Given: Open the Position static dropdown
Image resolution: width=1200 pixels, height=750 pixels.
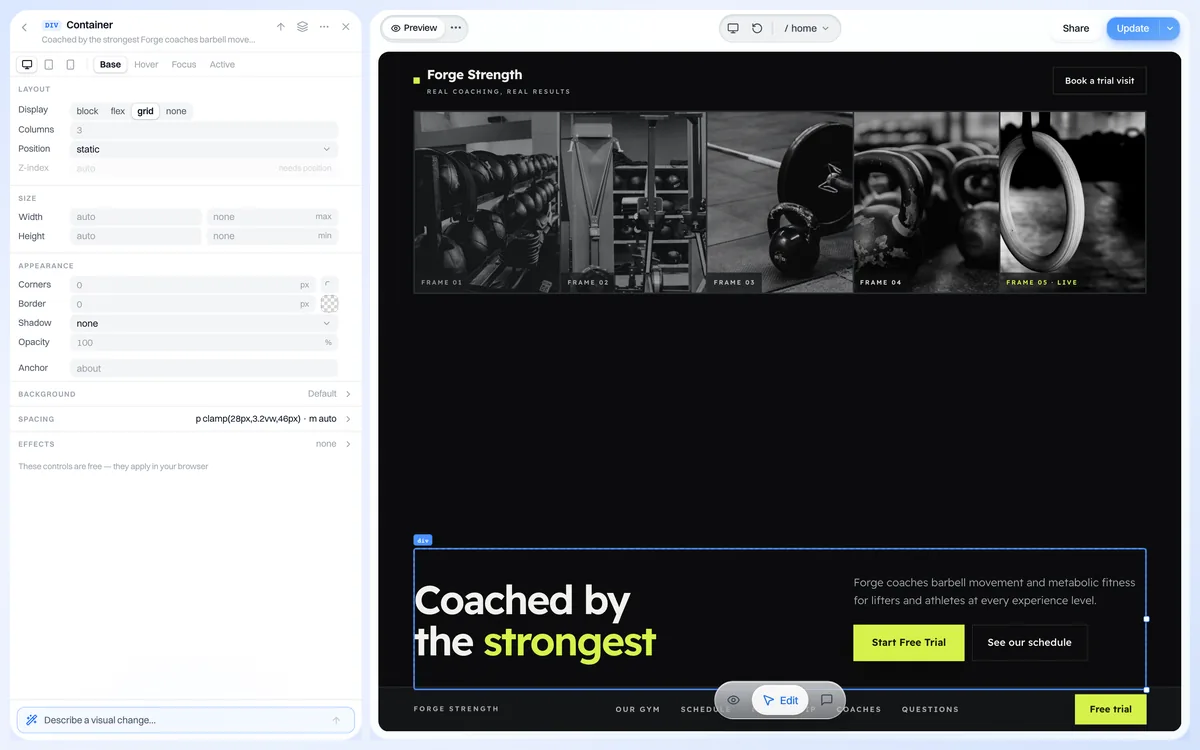Looking at the screenshot, I should point(204,149).
